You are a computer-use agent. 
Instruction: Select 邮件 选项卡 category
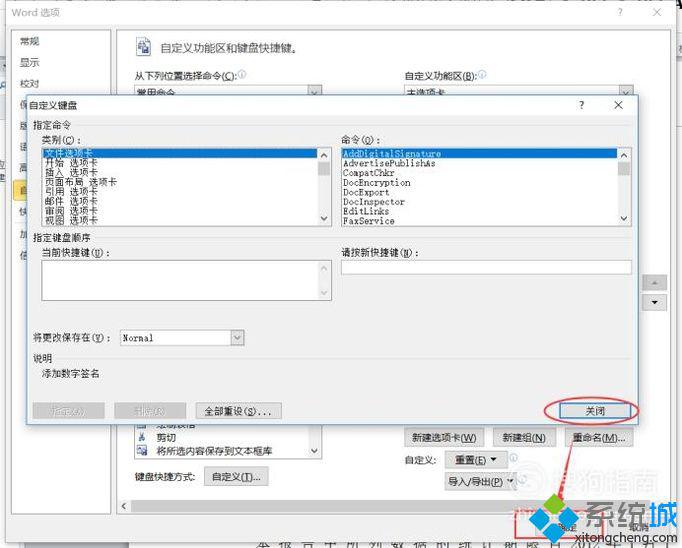pos(180,201)
